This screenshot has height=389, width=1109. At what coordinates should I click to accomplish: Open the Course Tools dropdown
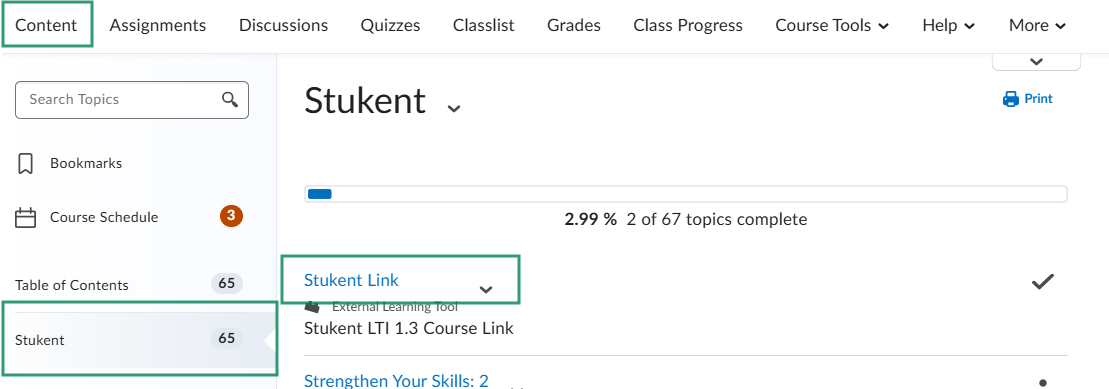click(x=832, y=25)
